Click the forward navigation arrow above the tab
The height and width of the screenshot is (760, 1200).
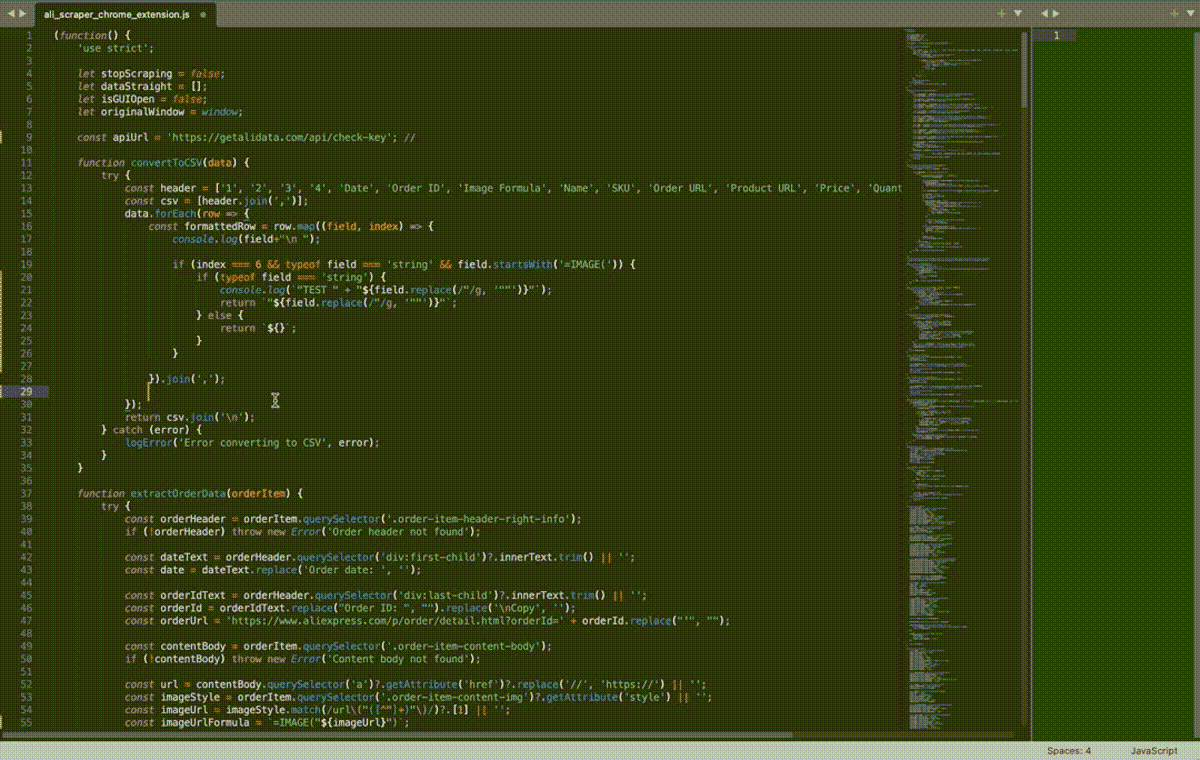coord(20,13)
